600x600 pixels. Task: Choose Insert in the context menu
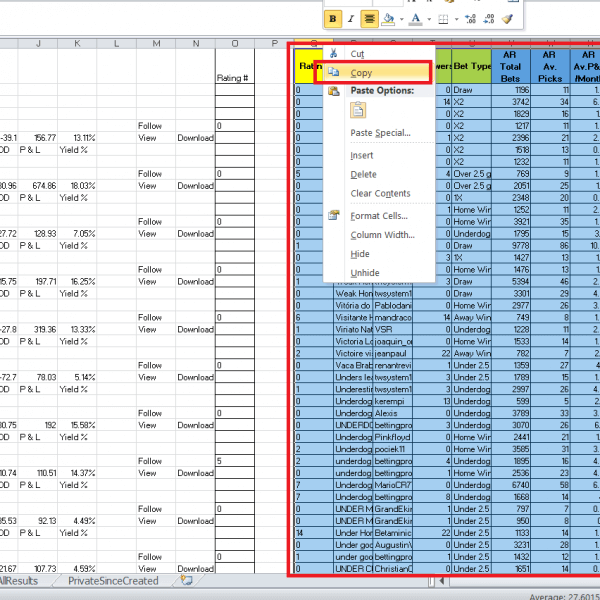(379, 155)
